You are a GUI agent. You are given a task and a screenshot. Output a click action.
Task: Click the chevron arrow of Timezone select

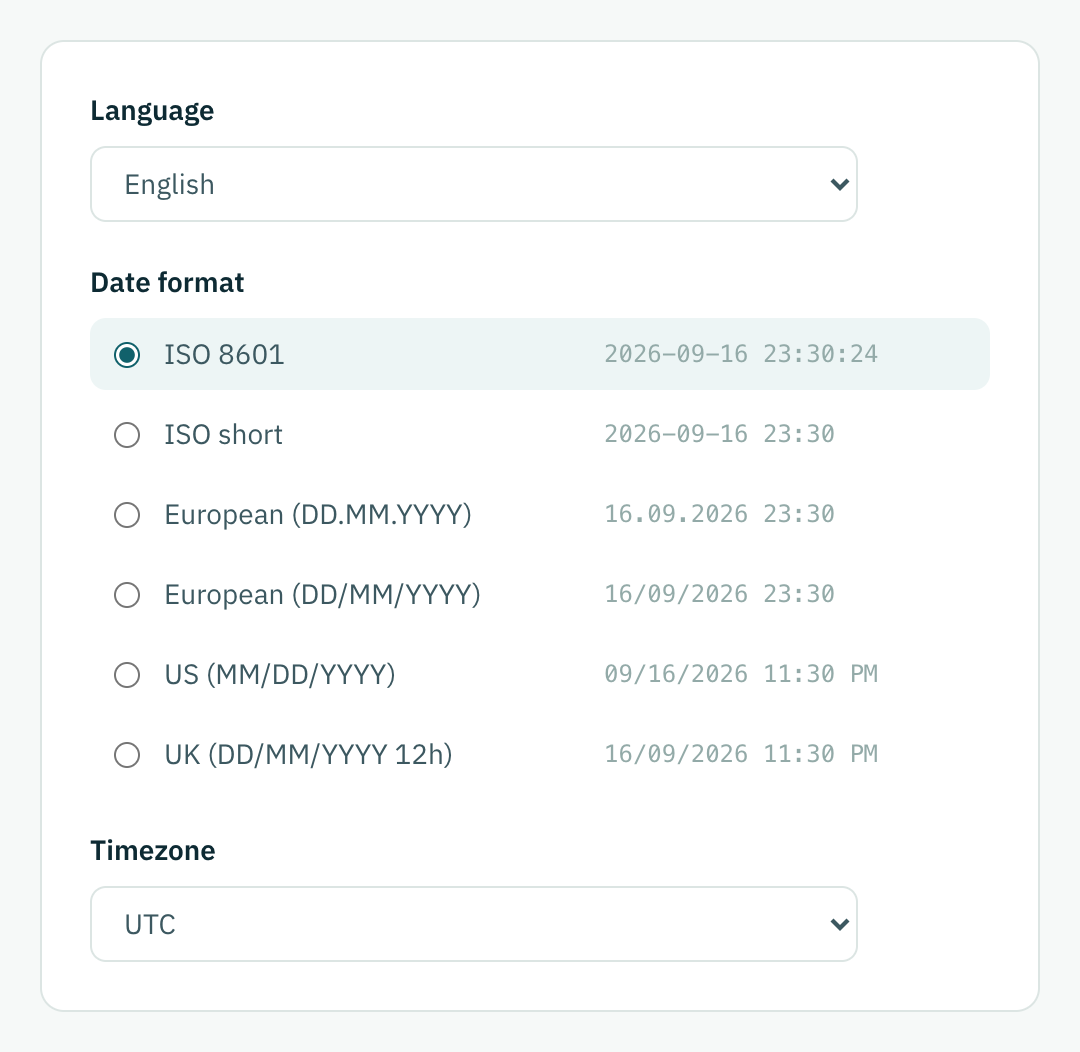coord(839,925)
